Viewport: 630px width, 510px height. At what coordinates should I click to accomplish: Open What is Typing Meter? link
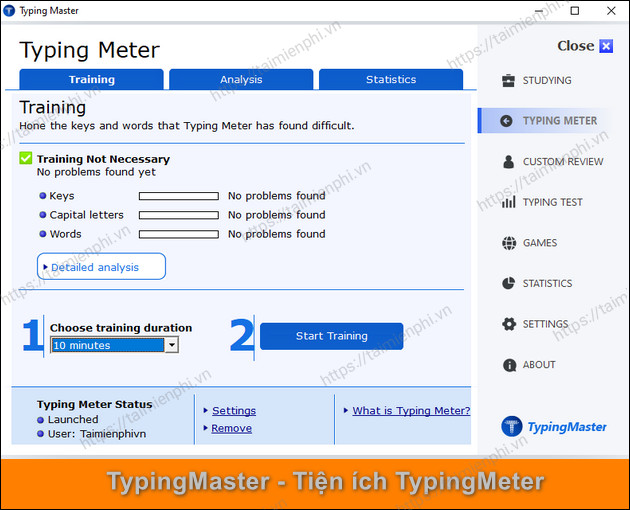pyautogui.click(x=411, y=410)
